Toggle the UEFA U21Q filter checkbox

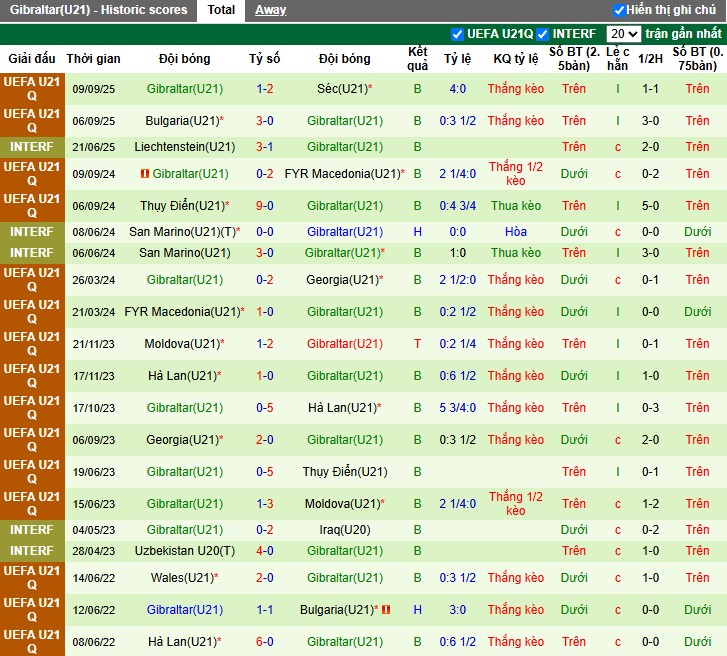click(458, 34)
